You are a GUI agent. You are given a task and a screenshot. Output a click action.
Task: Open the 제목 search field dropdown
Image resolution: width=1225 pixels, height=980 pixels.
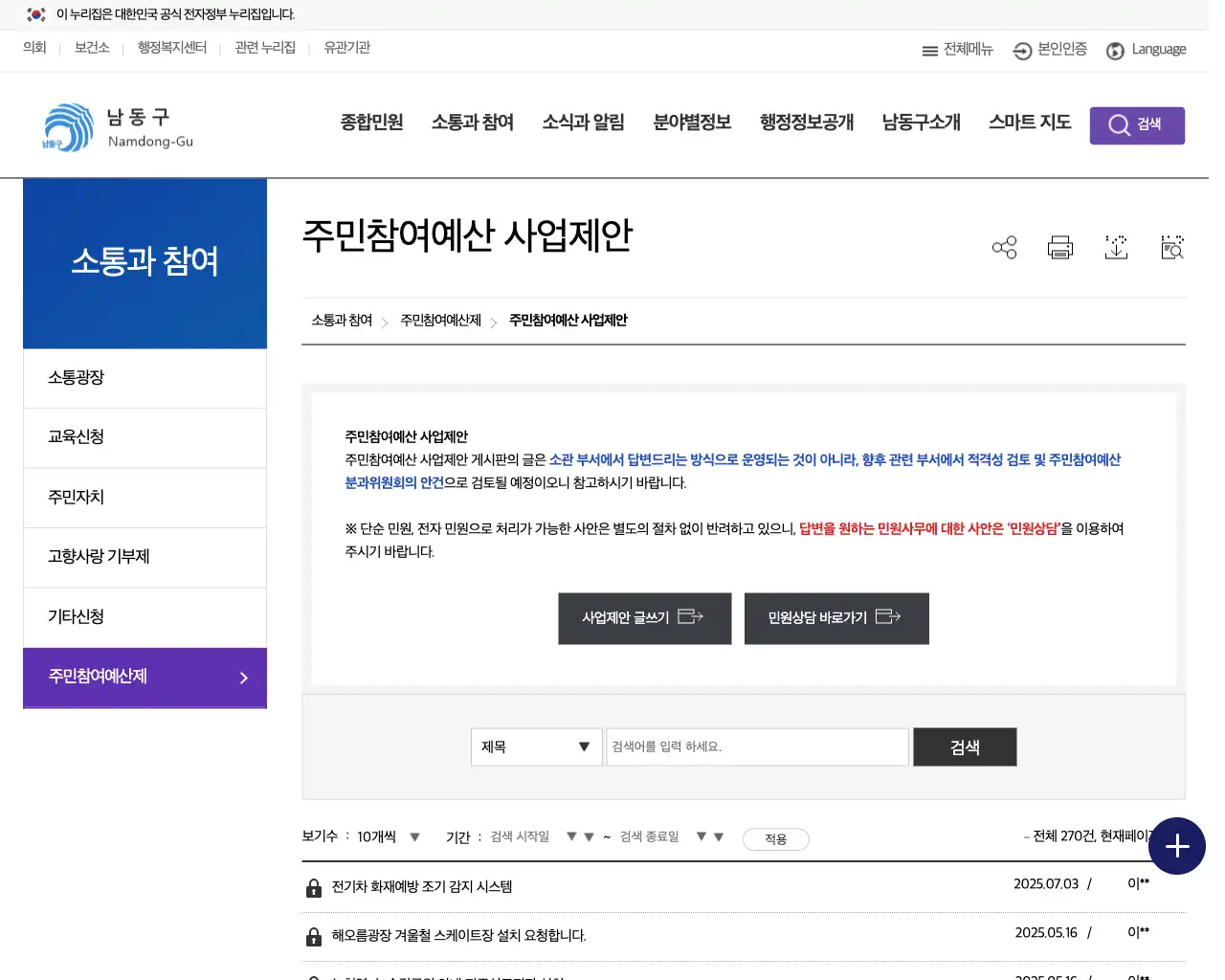pyautogui.click(x=535, y=746)
